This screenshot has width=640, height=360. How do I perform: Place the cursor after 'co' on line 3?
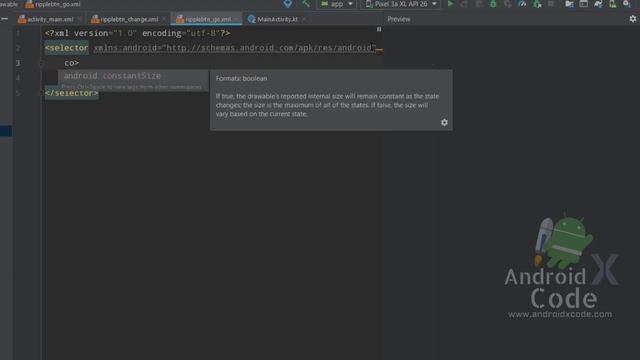(x=74, y=63)
